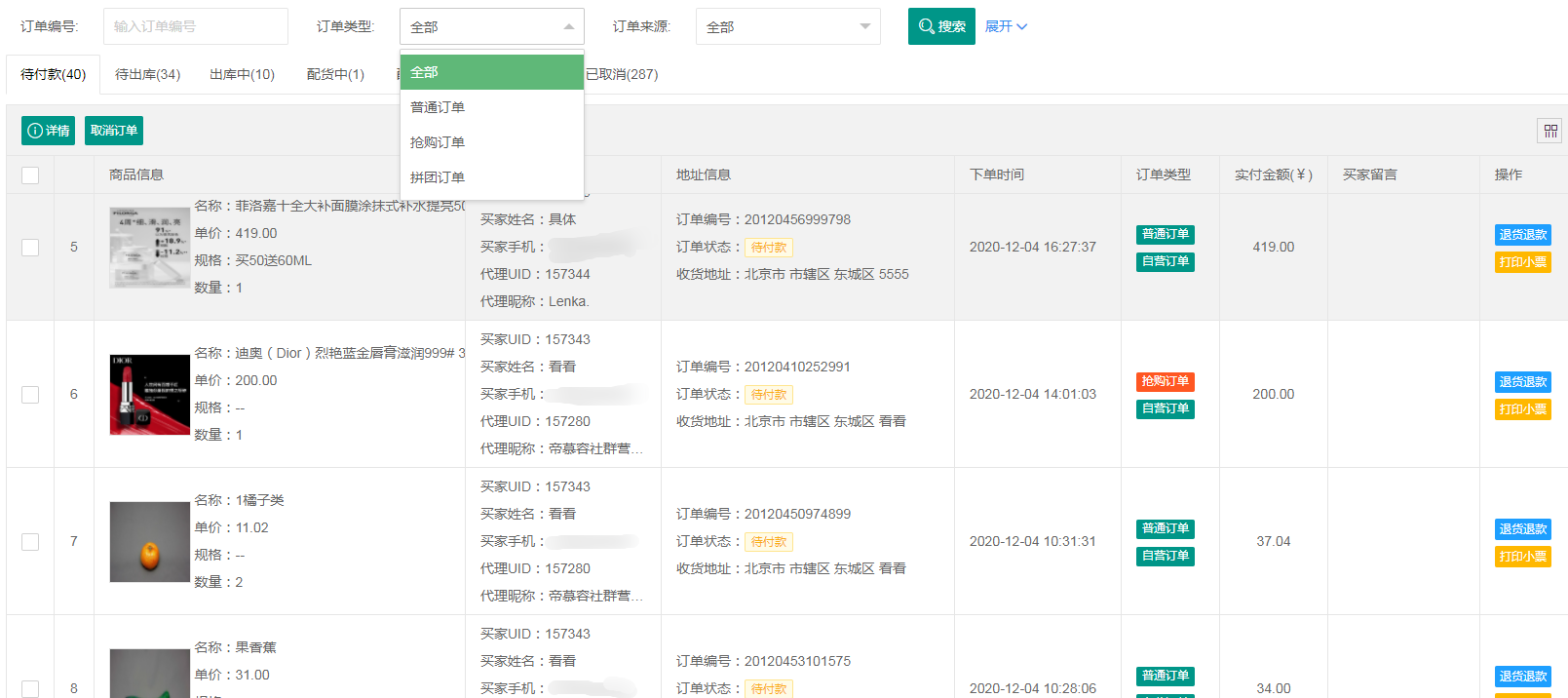
Task: Open the 菲洛嘉 mask product thumbnail
Action: (x=150, y=248)
